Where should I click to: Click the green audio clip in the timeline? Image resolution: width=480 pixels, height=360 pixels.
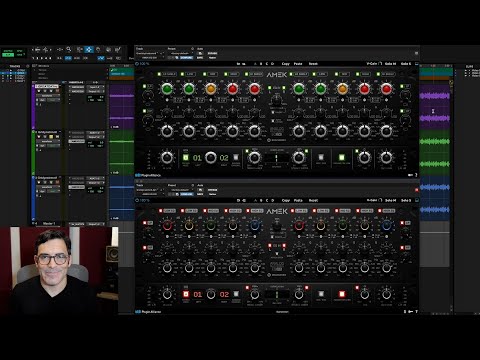[x=435, y=153]
